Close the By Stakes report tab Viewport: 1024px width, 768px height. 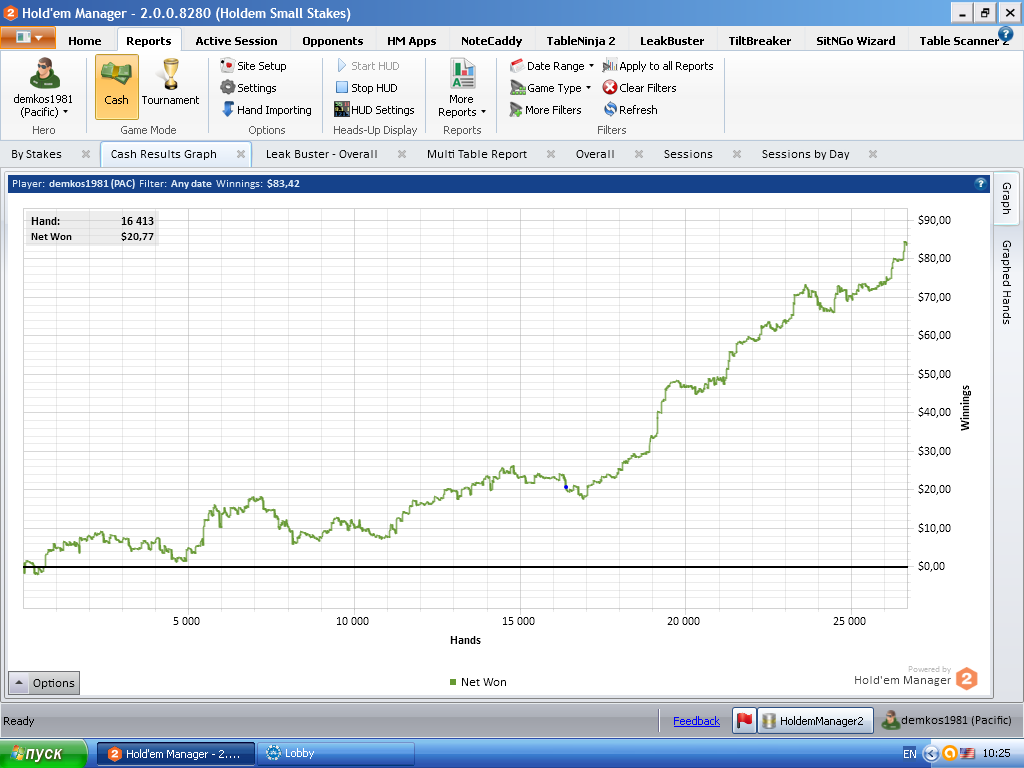tap(86, 154)
